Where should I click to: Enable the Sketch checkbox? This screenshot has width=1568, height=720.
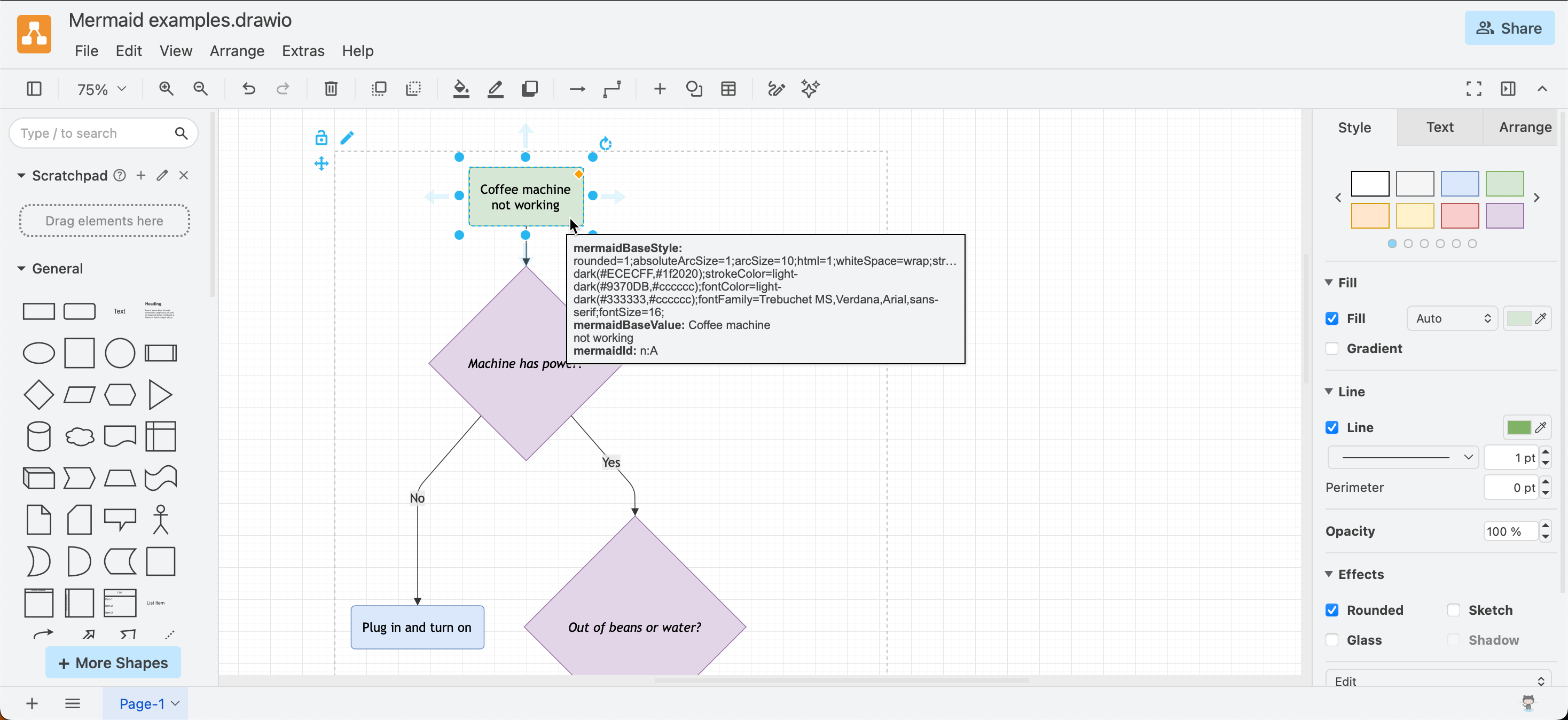tap(1454, 610)
